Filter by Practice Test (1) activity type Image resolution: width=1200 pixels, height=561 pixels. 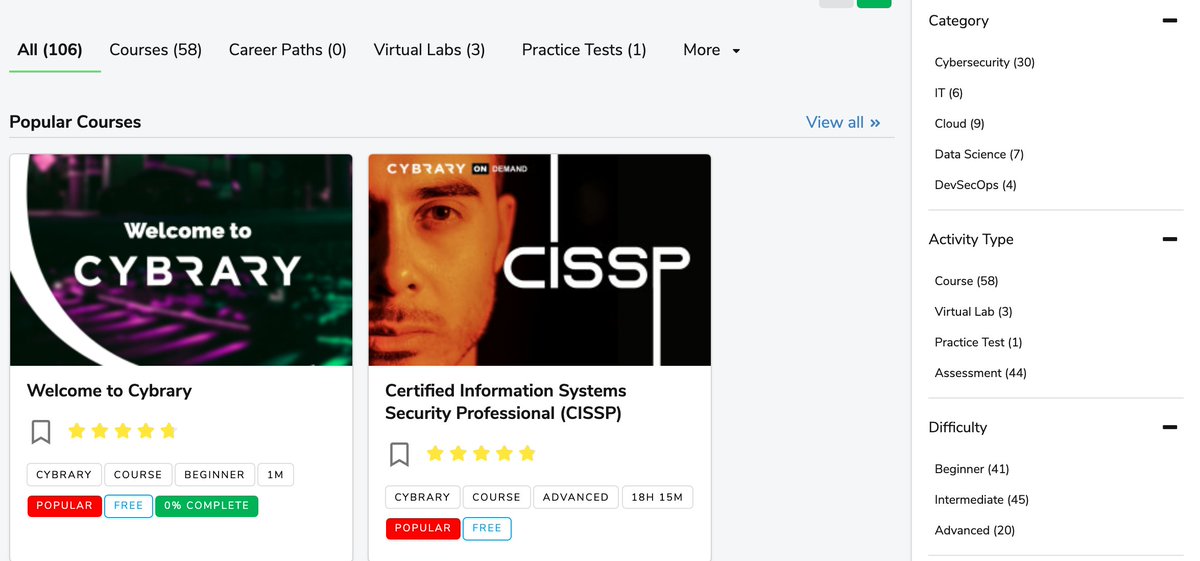978,342
